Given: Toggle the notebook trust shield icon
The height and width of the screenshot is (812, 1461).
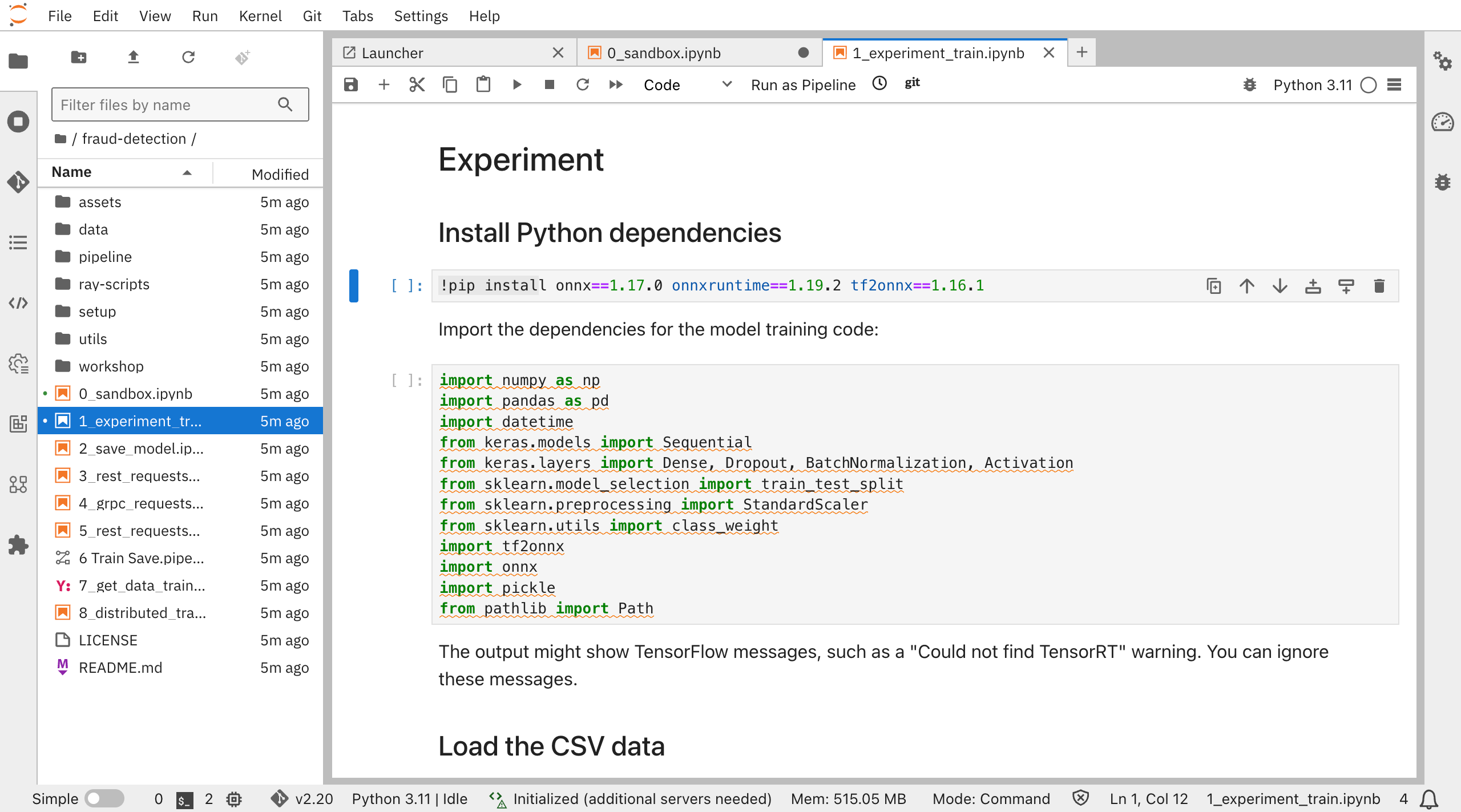Looking at the screenshot, I should (x=1080, y=798).
